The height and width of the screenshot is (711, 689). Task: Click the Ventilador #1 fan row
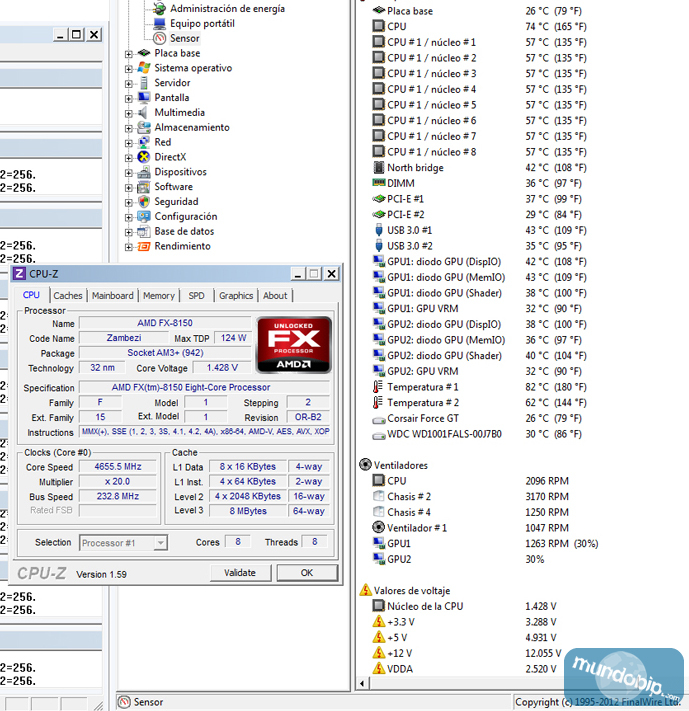(x=470, y=528)
